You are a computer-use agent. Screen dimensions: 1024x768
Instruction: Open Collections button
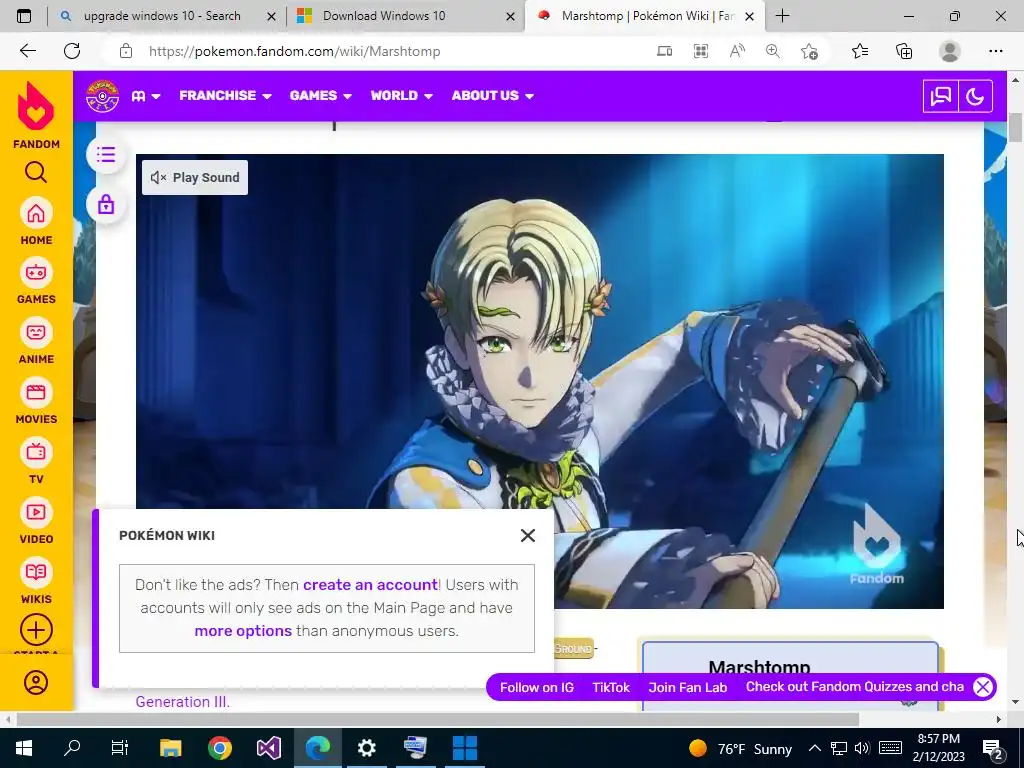904,51
